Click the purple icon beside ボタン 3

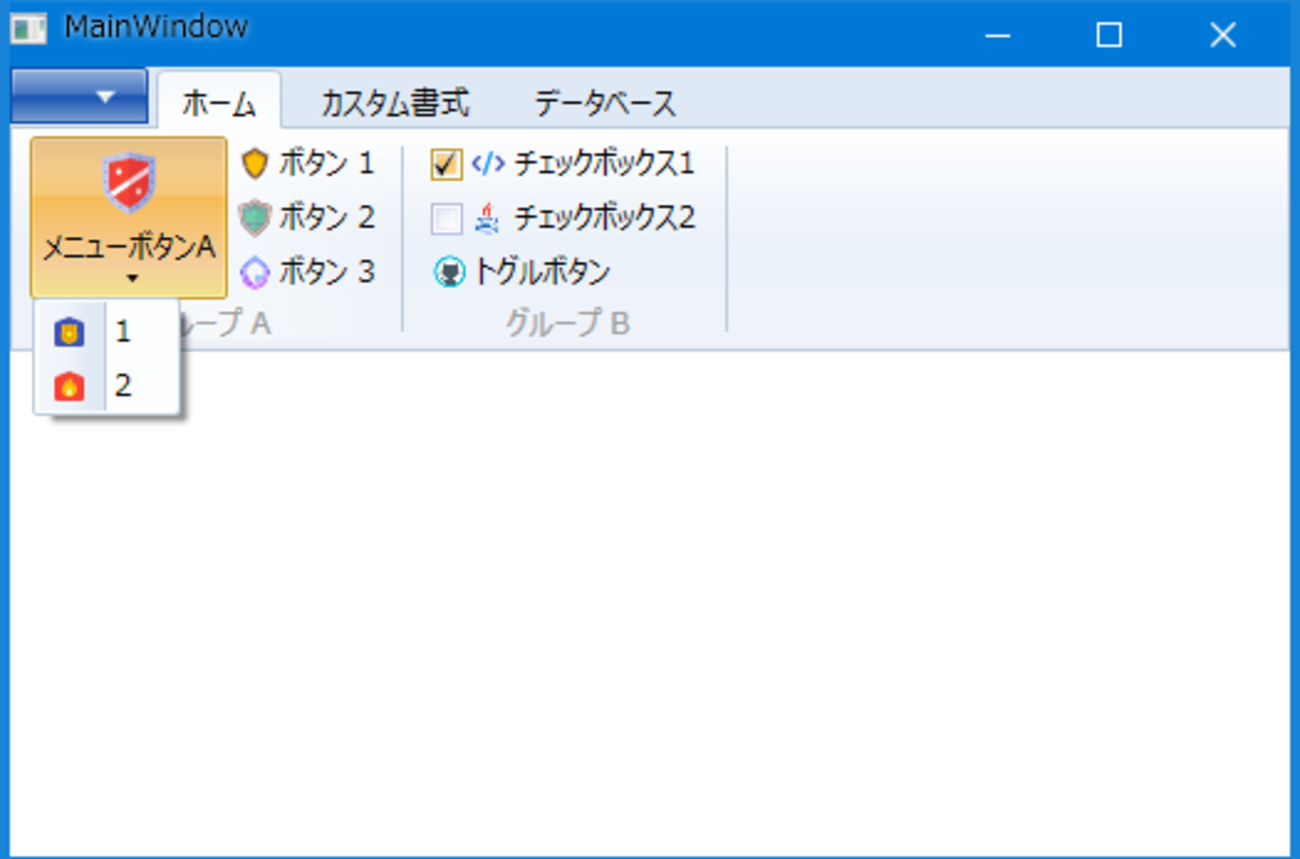tap(255, 271)
